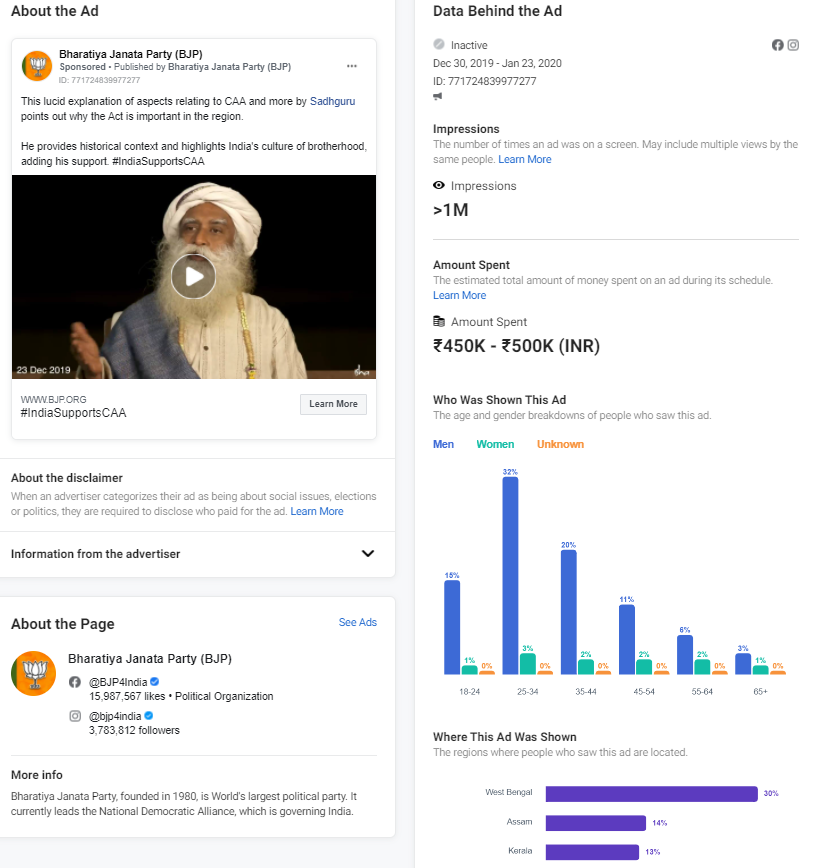Click the megaphone icon below the ad ID
815x868 pixels.
(438, 97)
